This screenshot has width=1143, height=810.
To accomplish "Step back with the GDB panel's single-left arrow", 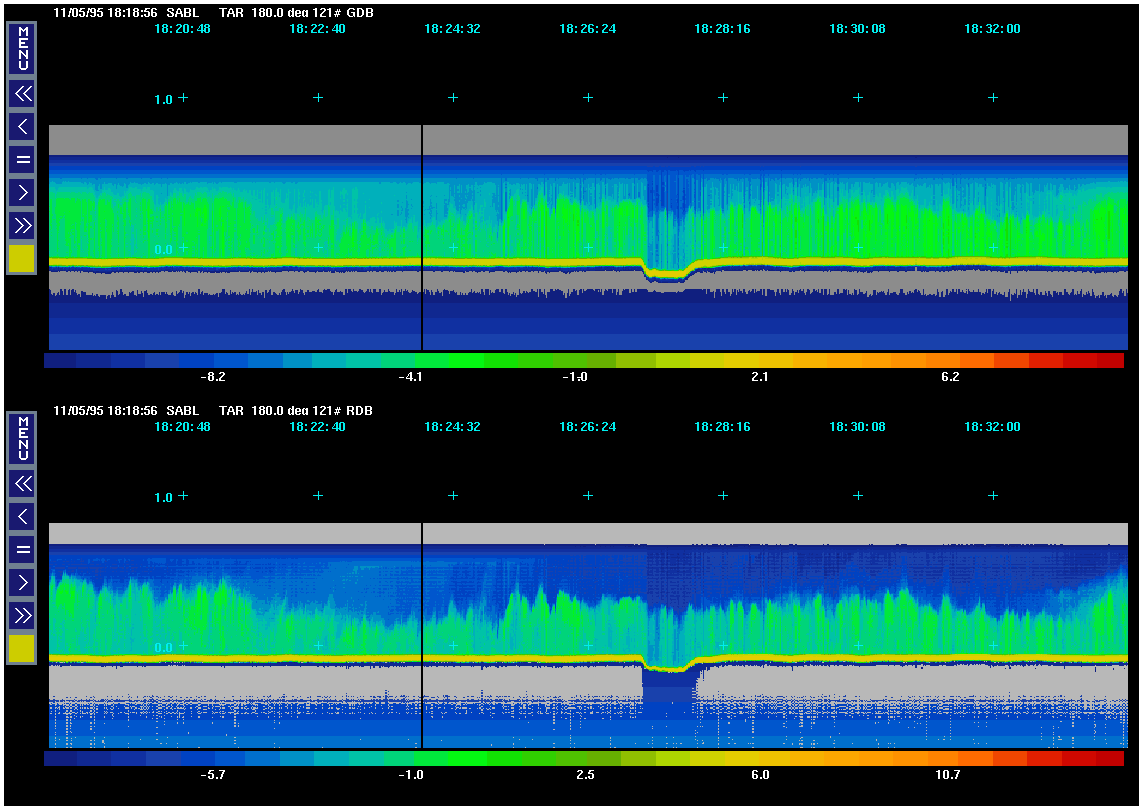I will click(22, 126).
